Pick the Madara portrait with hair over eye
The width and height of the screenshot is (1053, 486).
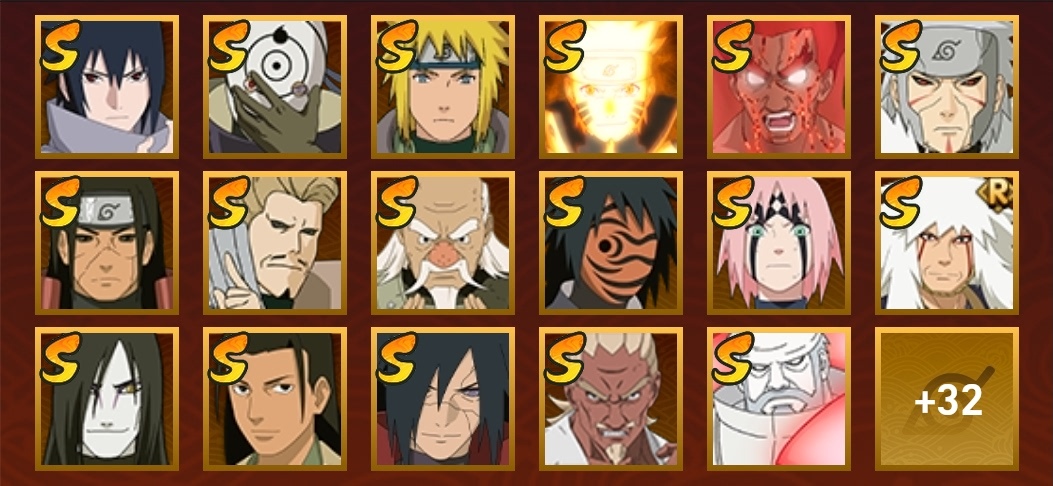click(443, 399)
